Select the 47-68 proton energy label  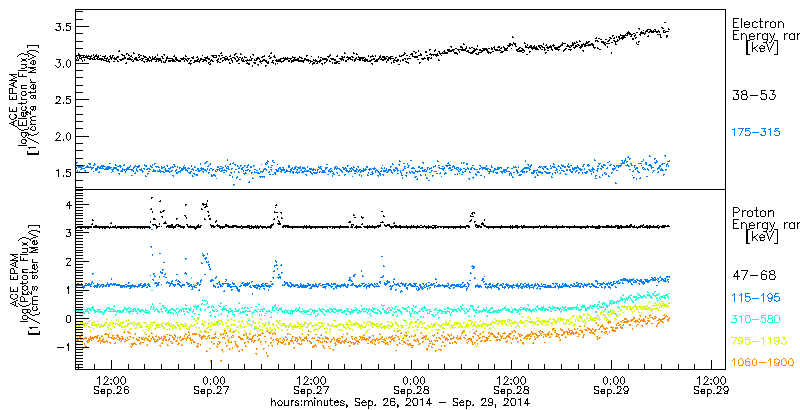click(754, 276)
